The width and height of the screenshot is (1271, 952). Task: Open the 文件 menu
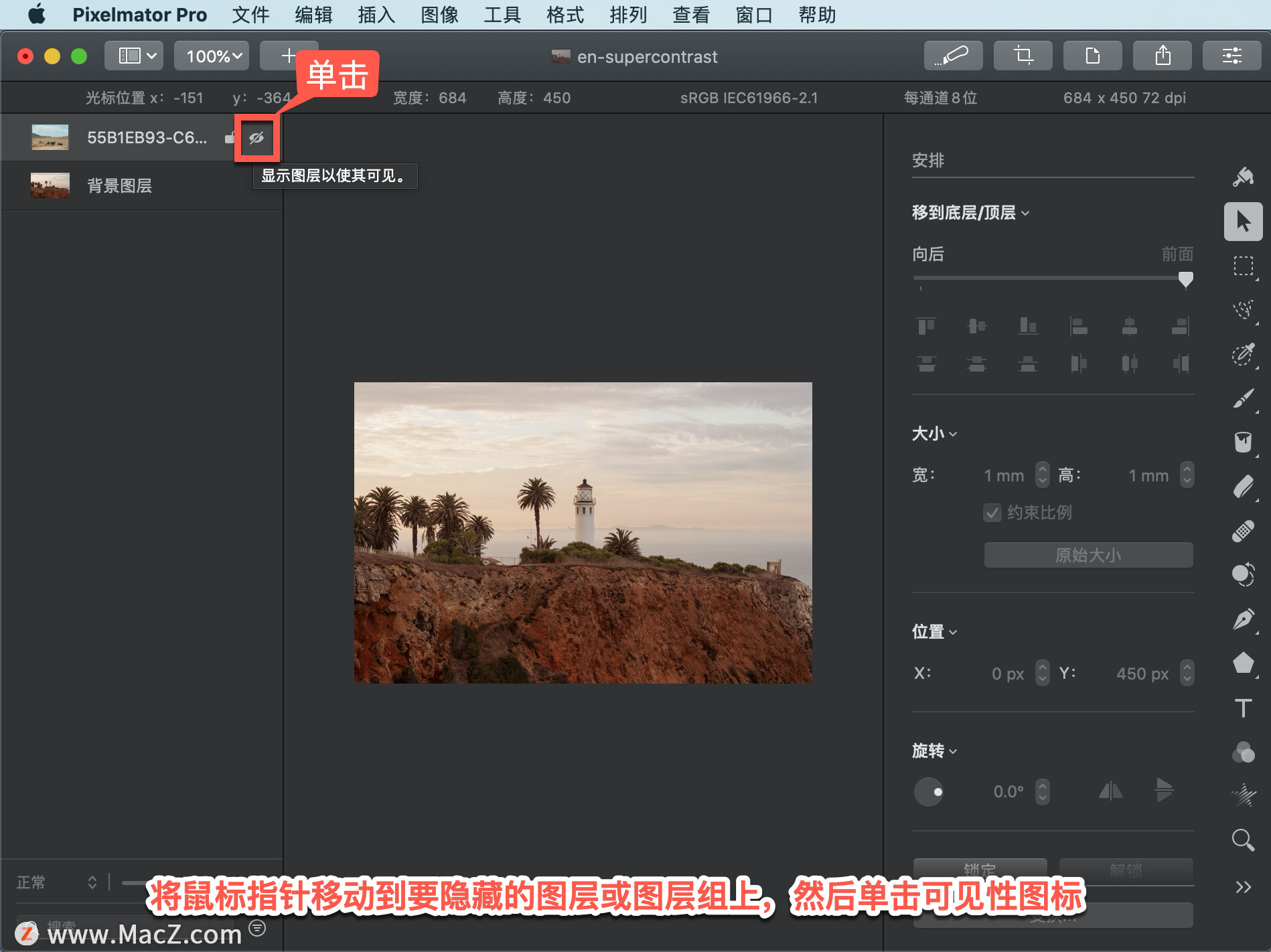click(x=250, y=15)
